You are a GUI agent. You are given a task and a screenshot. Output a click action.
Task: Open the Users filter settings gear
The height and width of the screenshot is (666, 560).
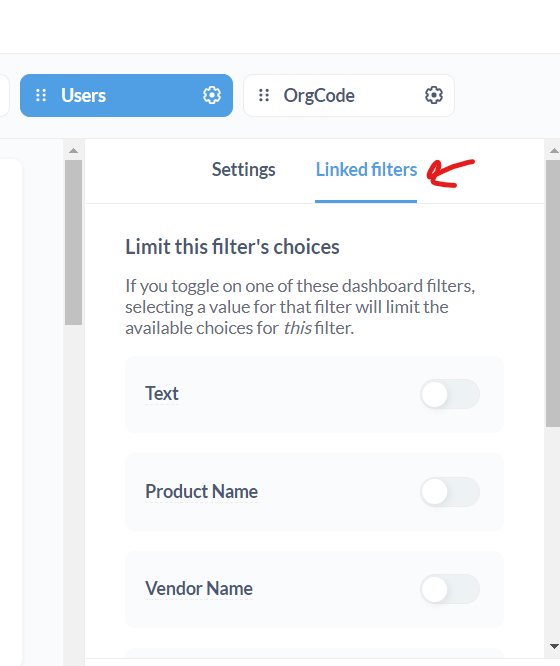coord(212,95)
